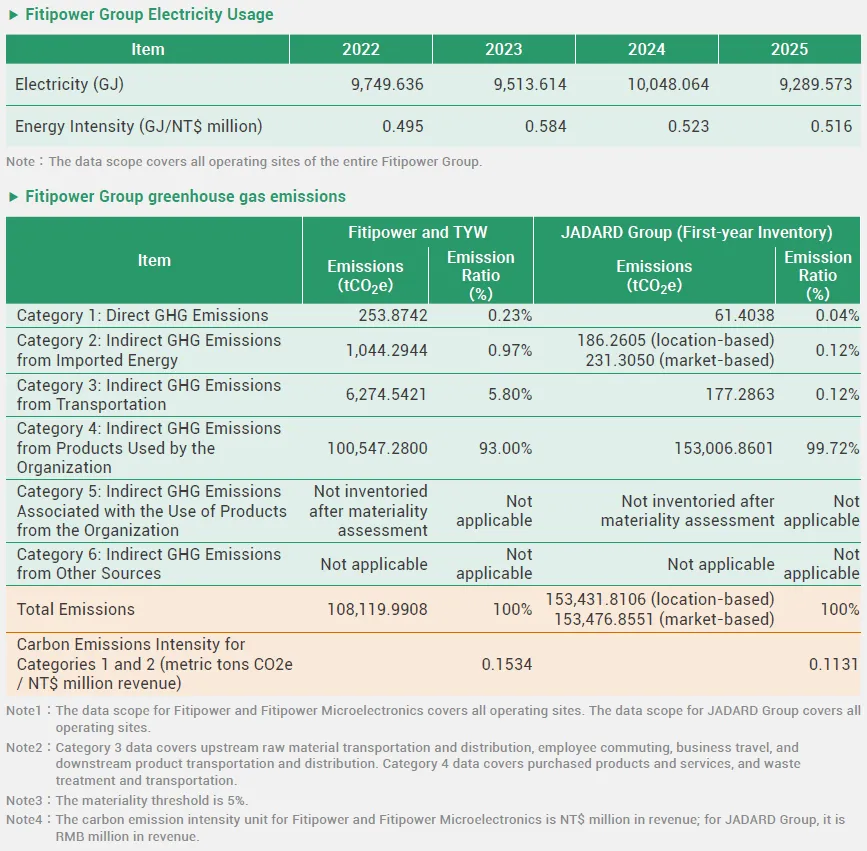
Task: Click the value 9,289.573
Action: pyautogui.click(x=816, y=84)
